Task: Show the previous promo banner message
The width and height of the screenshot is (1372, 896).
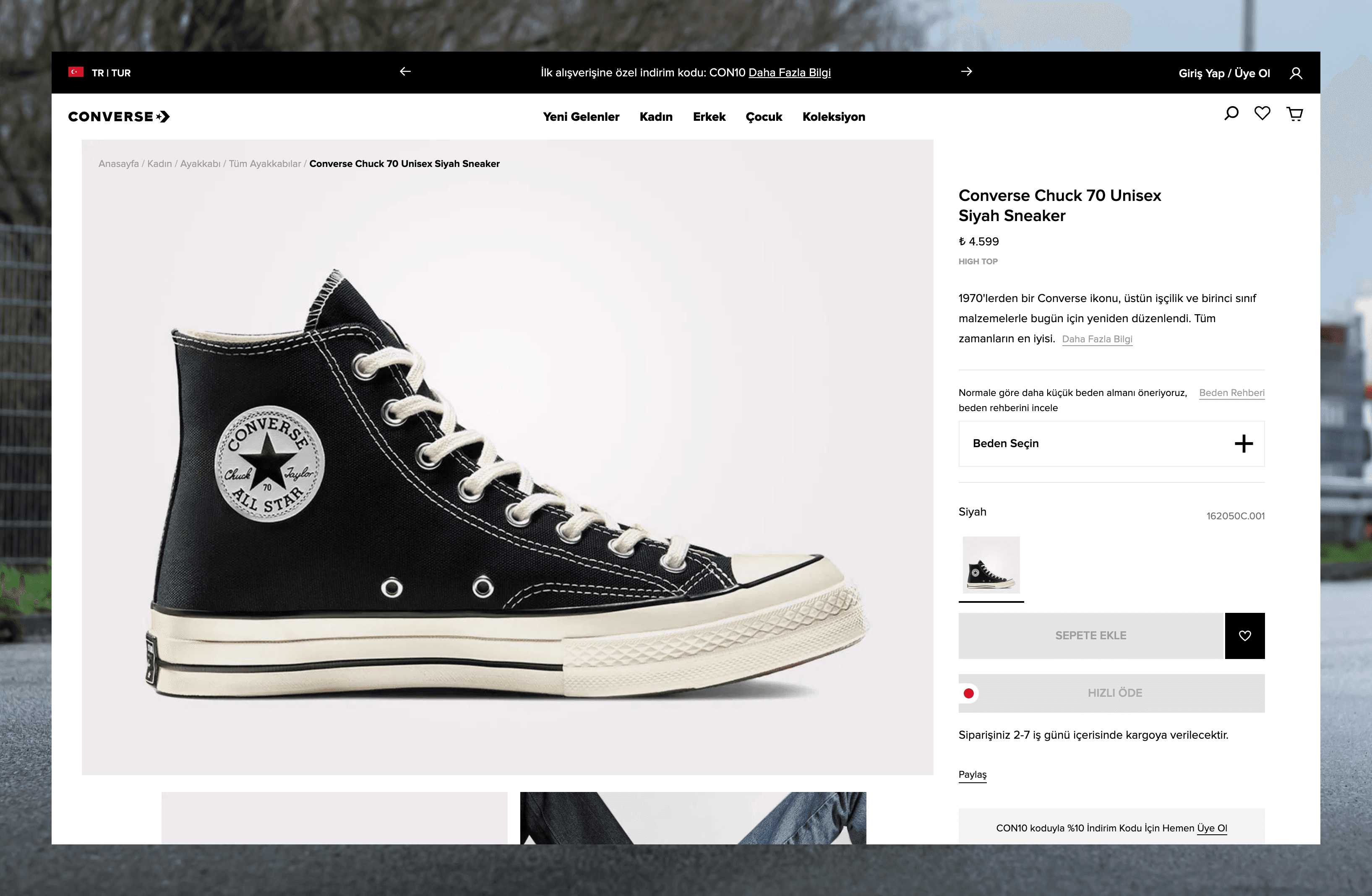Action: point(405,71)
